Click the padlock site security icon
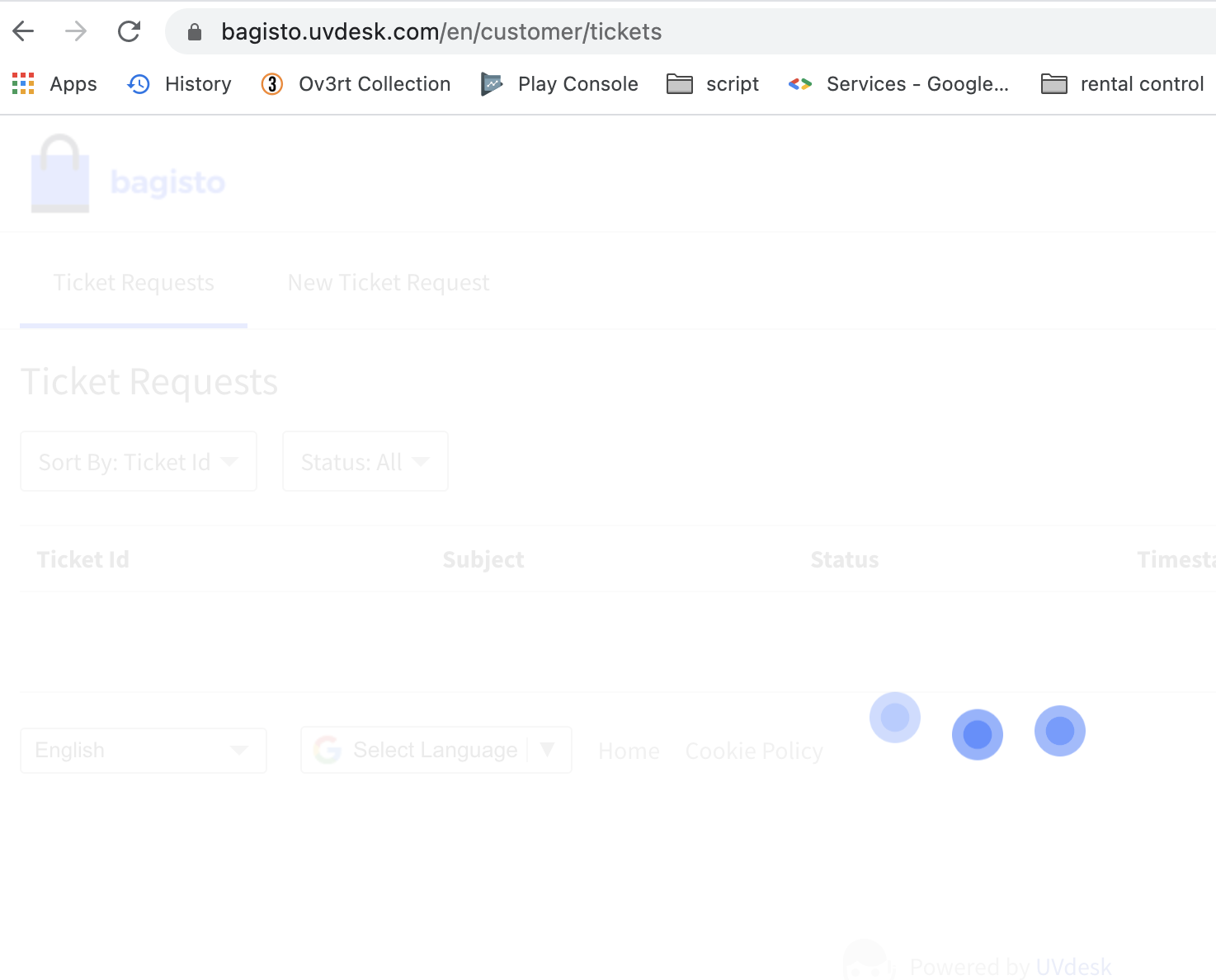 [195, 32]
